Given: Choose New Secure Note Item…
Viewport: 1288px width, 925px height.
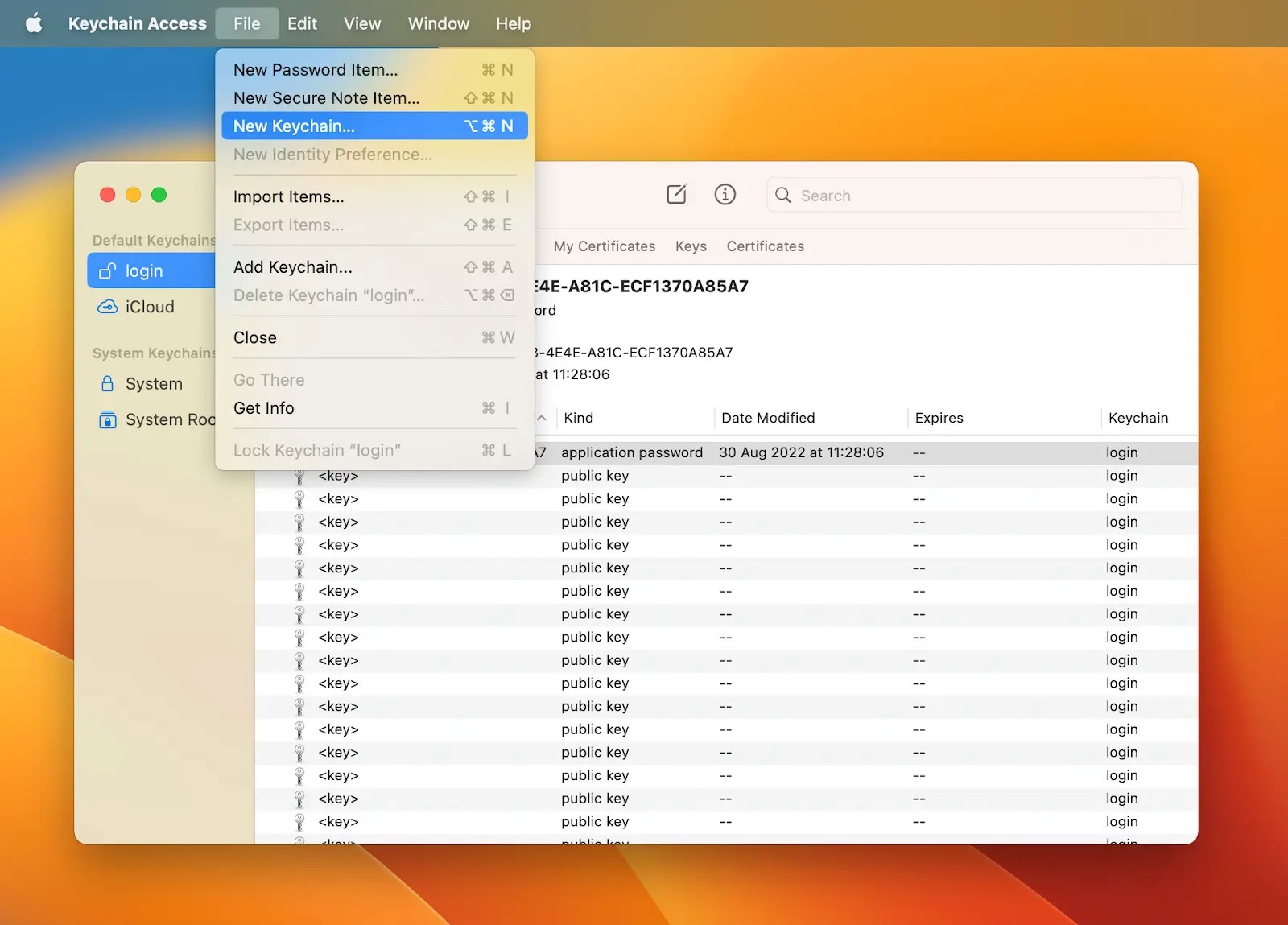Looking at the screenshot, I should point(374,98).
